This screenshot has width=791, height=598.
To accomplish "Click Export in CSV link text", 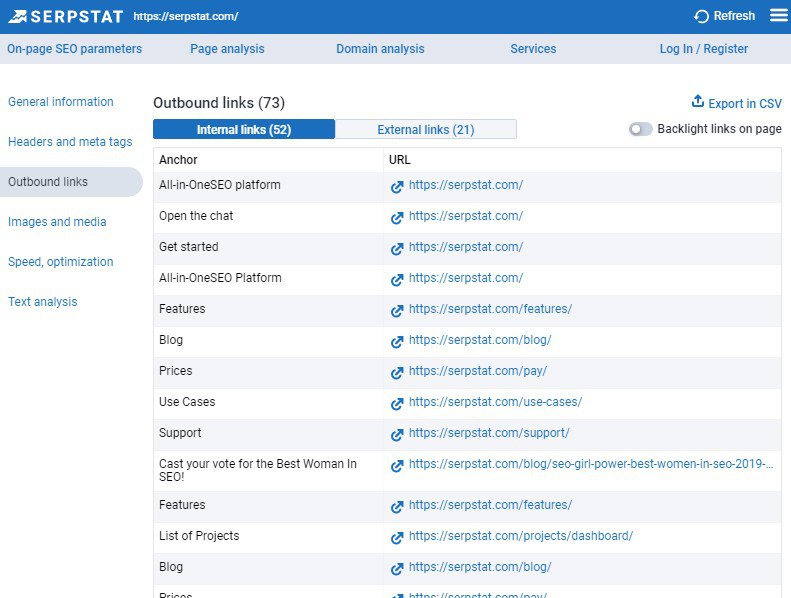I will coord(745,103).
